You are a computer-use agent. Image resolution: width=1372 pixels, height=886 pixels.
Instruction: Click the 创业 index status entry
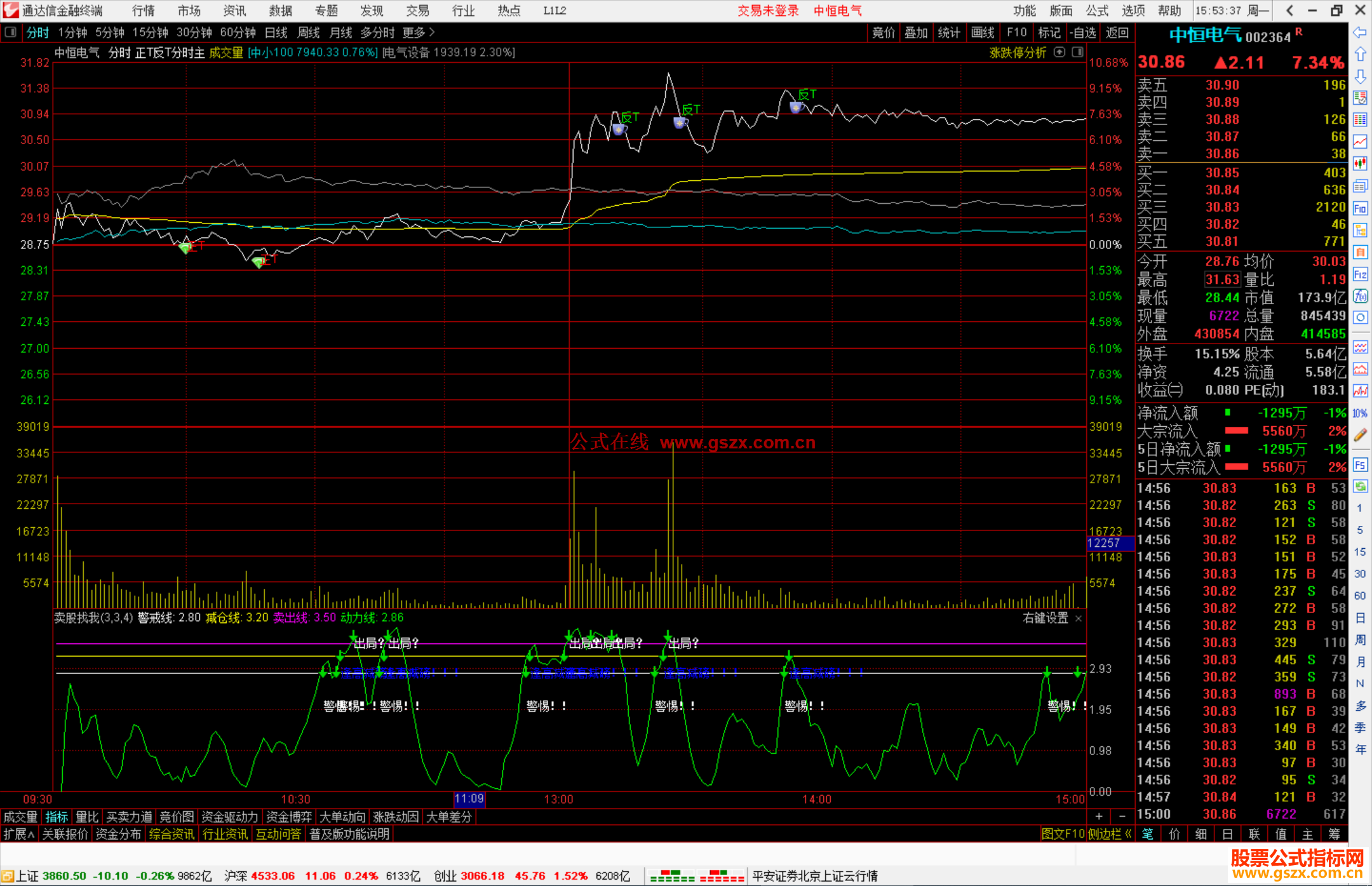coord(532,876)
